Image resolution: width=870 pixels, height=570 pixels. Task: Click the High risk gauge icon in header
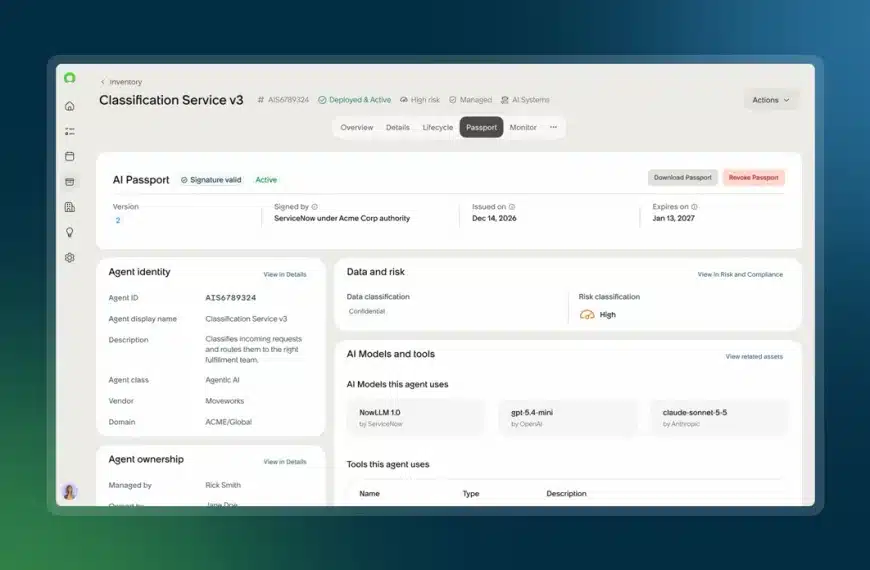pos(404,100)
